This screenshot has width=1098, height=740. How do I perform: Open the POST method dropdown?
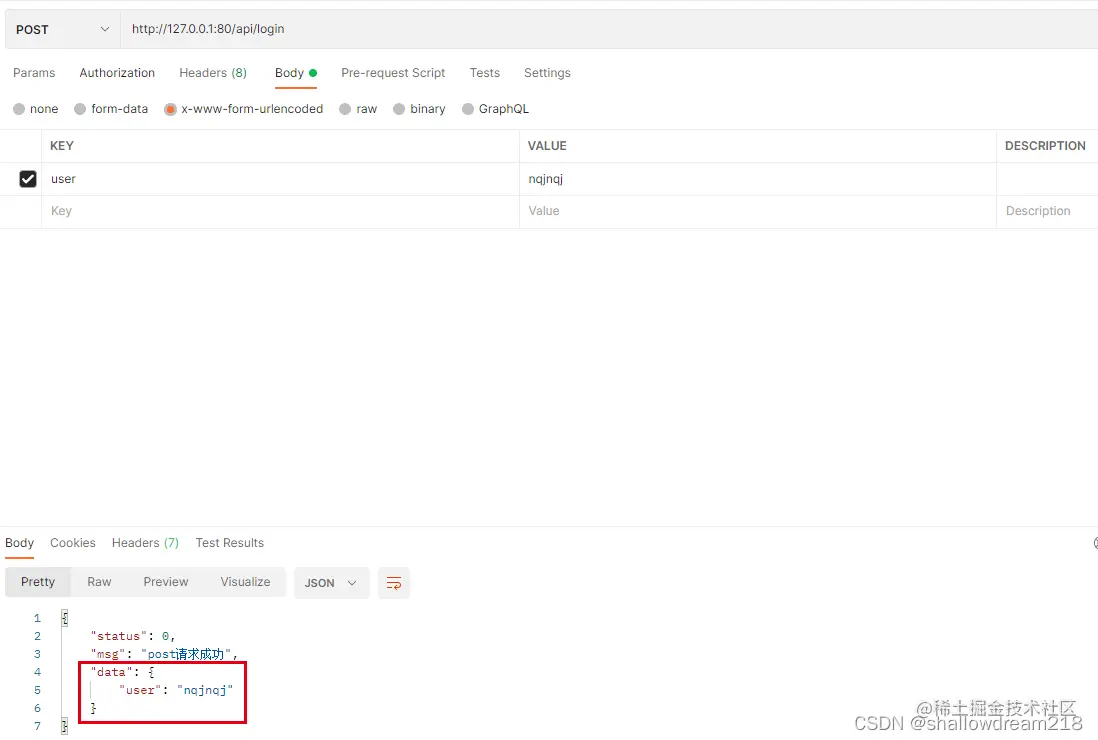[x=62, y=29]
